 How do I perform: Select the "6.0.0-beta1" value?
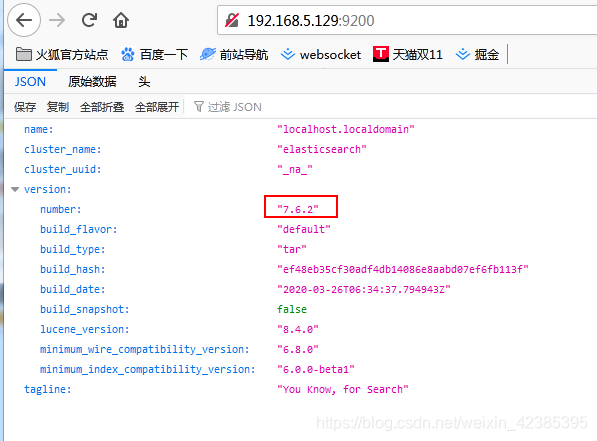point(316,369)
